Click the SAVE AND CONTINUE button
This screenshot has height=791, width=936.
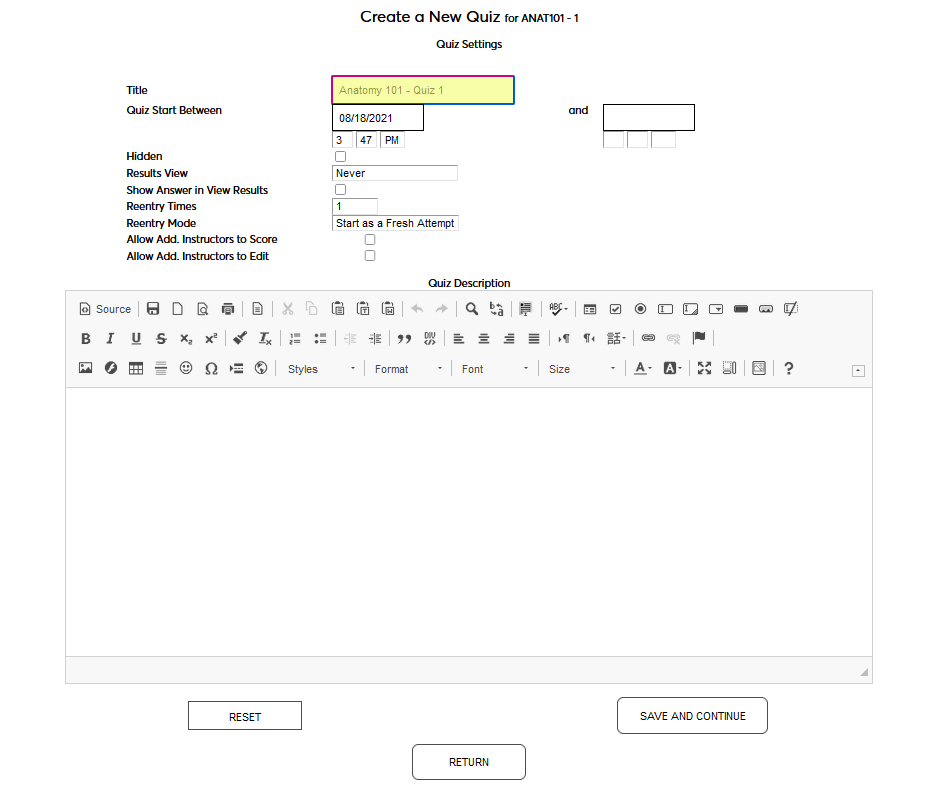(x=692, y=716)
